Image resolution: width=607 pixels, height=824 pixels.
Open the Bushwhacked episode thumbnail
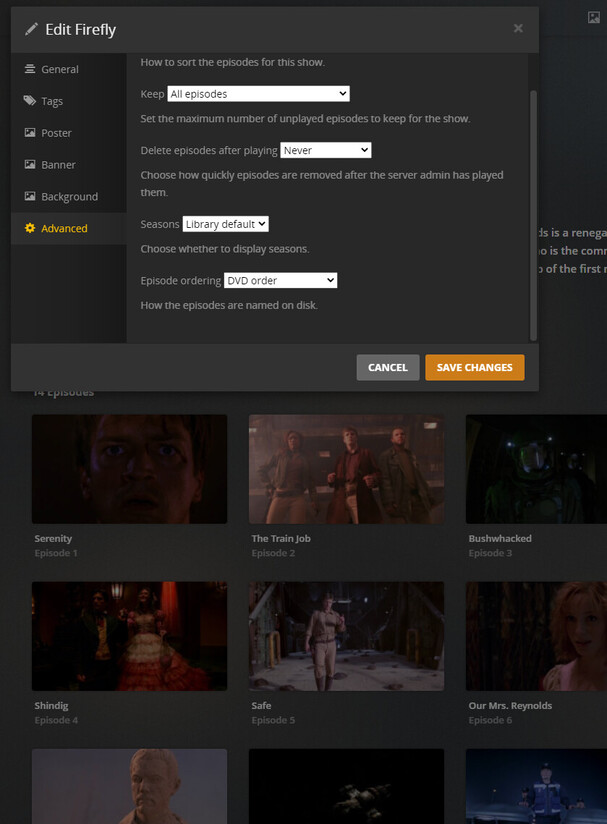click(x=537, y=469)
